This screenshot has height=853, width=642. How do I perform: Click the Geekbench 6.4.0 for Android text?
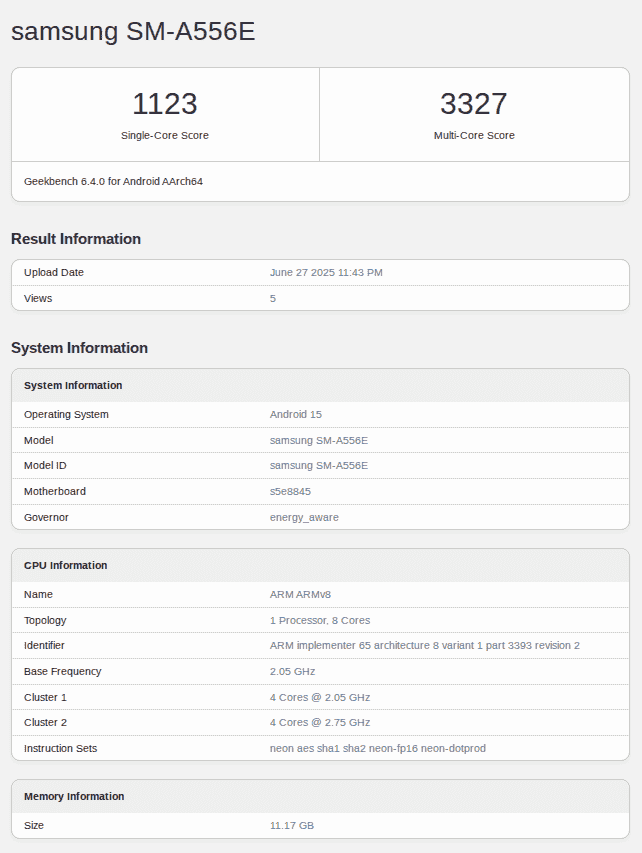pyautogui.click(x=113, y=182)
